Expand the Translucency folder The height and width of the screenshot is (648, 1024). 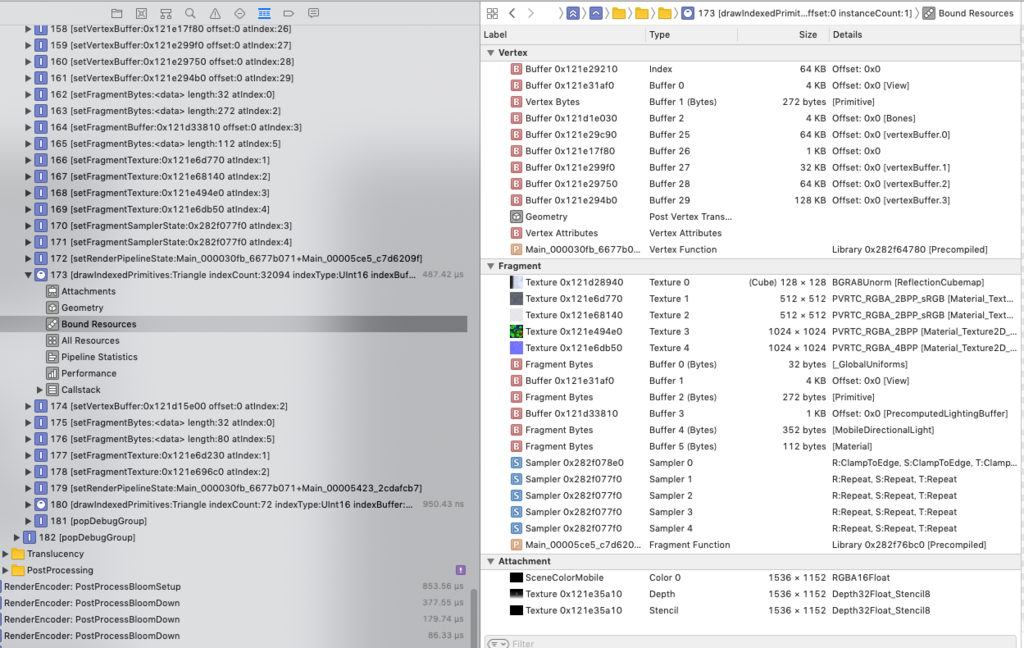pyautogui.click(x=5, y=554)
